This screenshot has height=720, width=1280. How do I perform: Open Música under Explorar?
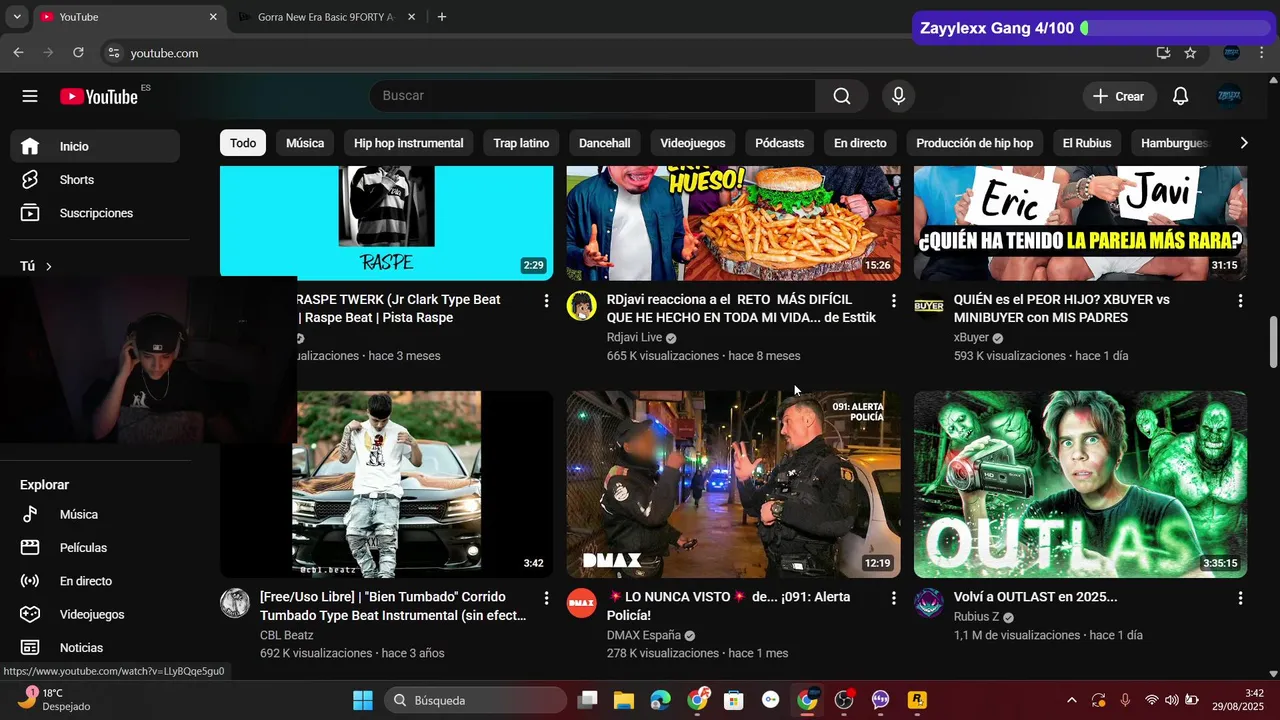[x=95, y=514]
